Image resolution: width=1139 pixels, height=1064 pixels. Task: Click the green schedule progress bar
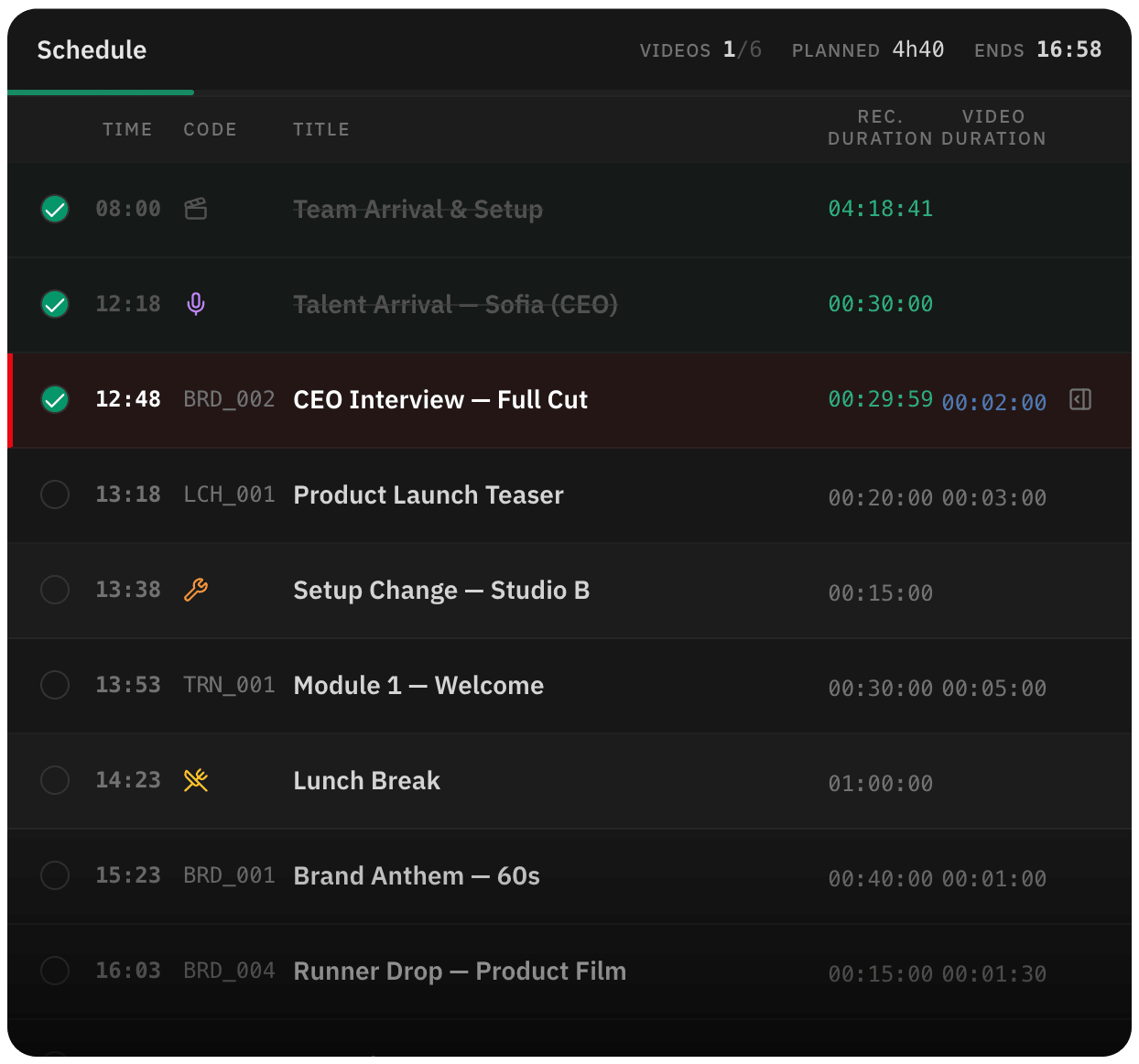click(101, 92)
